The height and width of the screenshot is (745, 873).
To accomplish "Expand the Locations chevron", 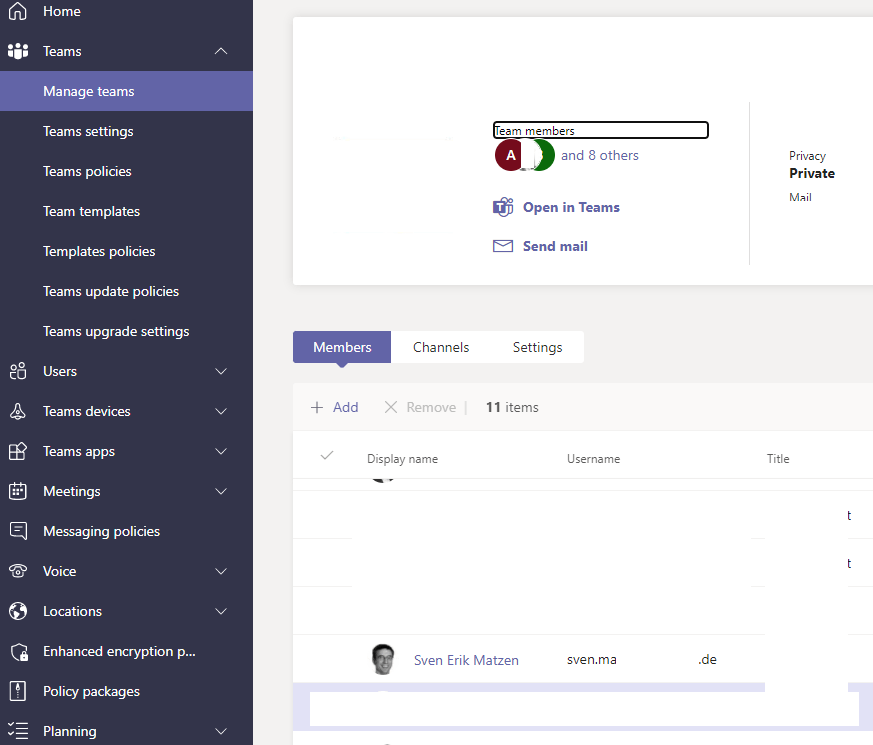I will coord(221,611).
